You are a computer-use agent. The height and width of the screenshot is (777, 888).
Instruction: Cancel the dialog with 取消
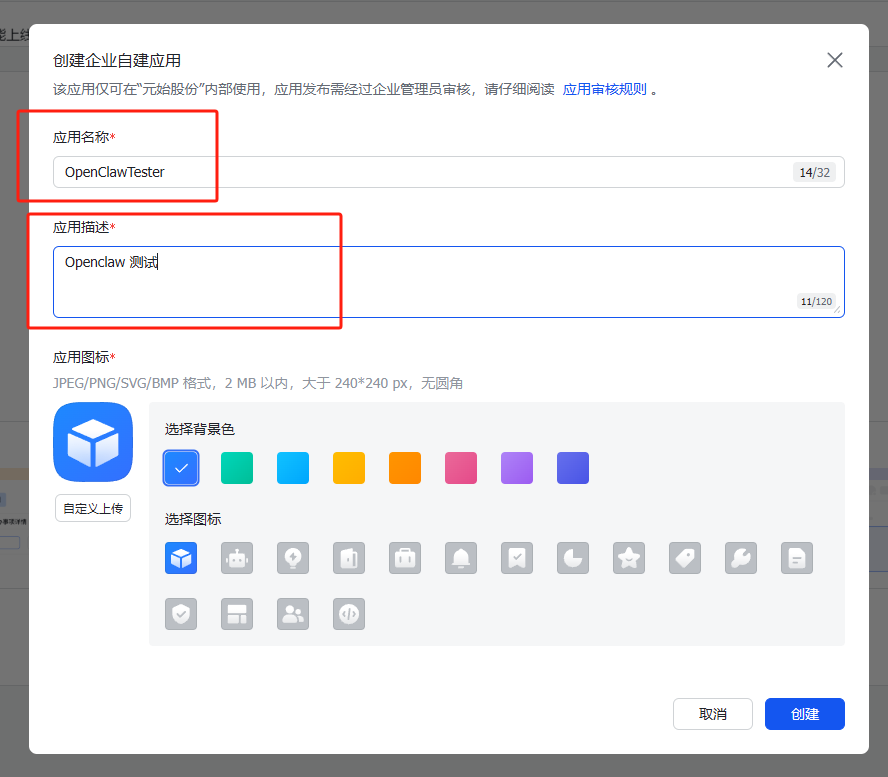713,714
